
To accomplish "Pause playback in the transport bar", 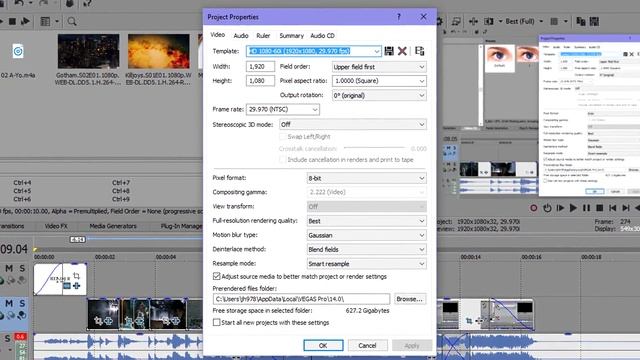I will (586, 208).
